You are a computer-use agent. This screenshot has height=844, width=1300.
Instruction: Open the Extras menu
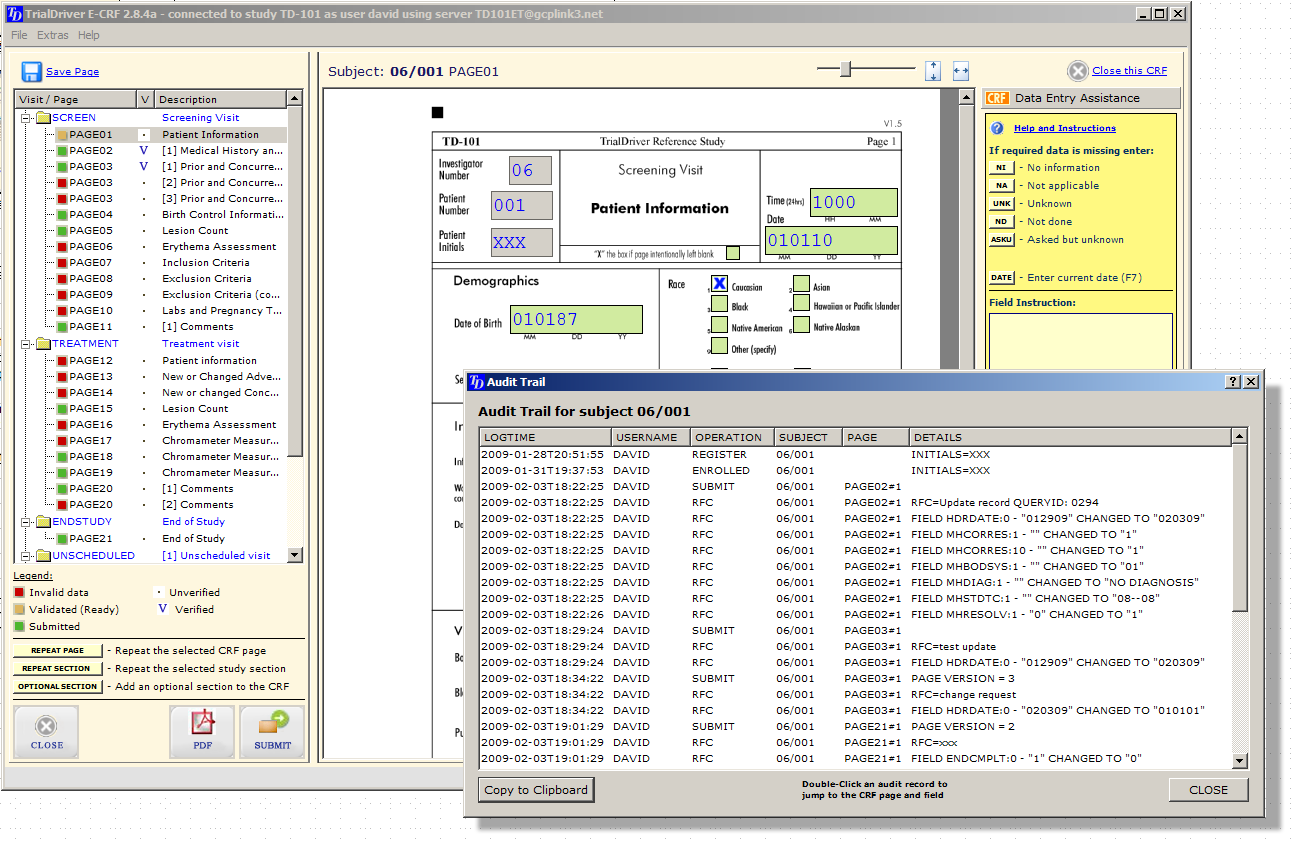click(53, 35)
